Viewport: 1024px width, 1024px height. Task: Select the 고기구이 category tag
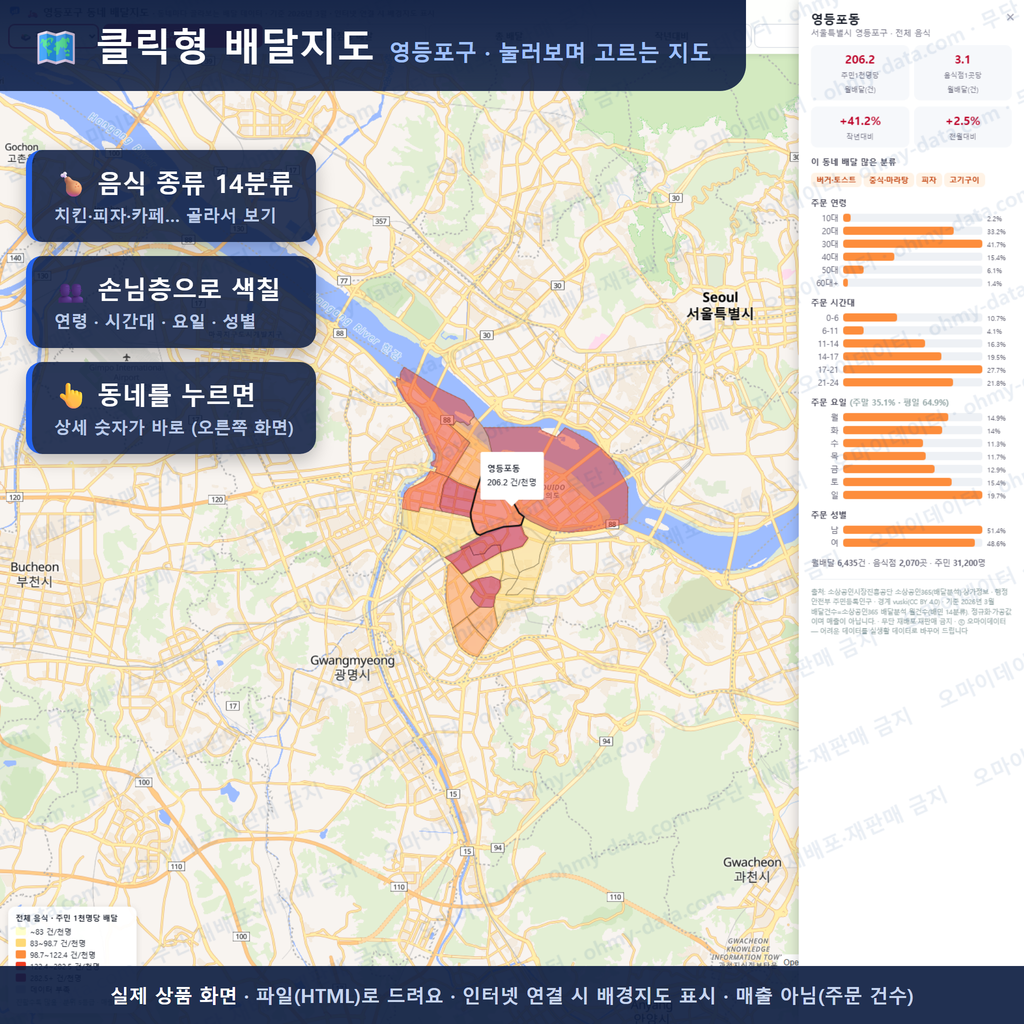(964, 180)
